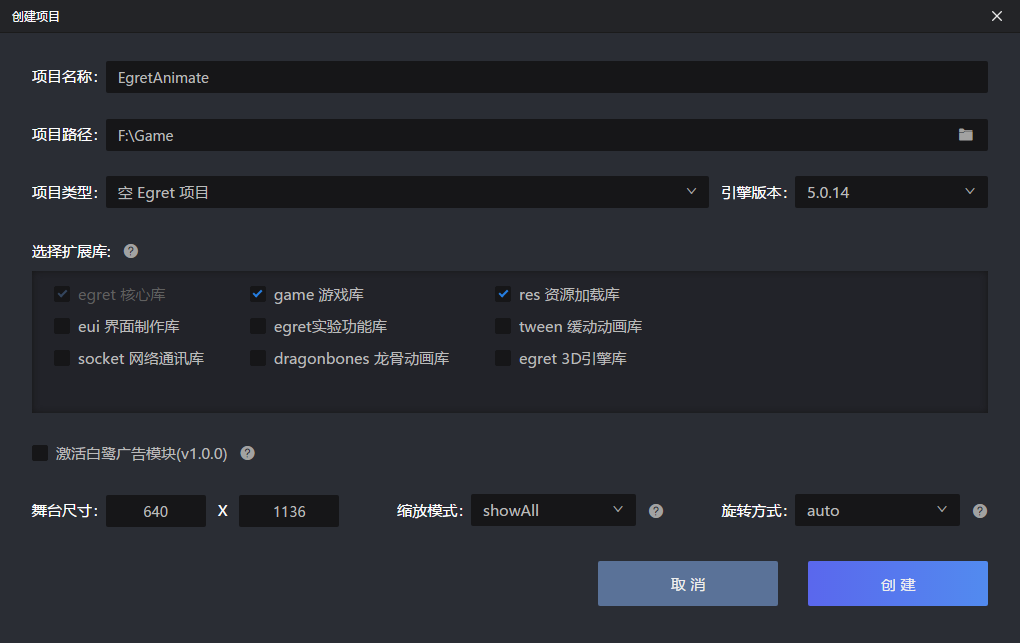
Task: Click the 创建 button
Action: 898,584
